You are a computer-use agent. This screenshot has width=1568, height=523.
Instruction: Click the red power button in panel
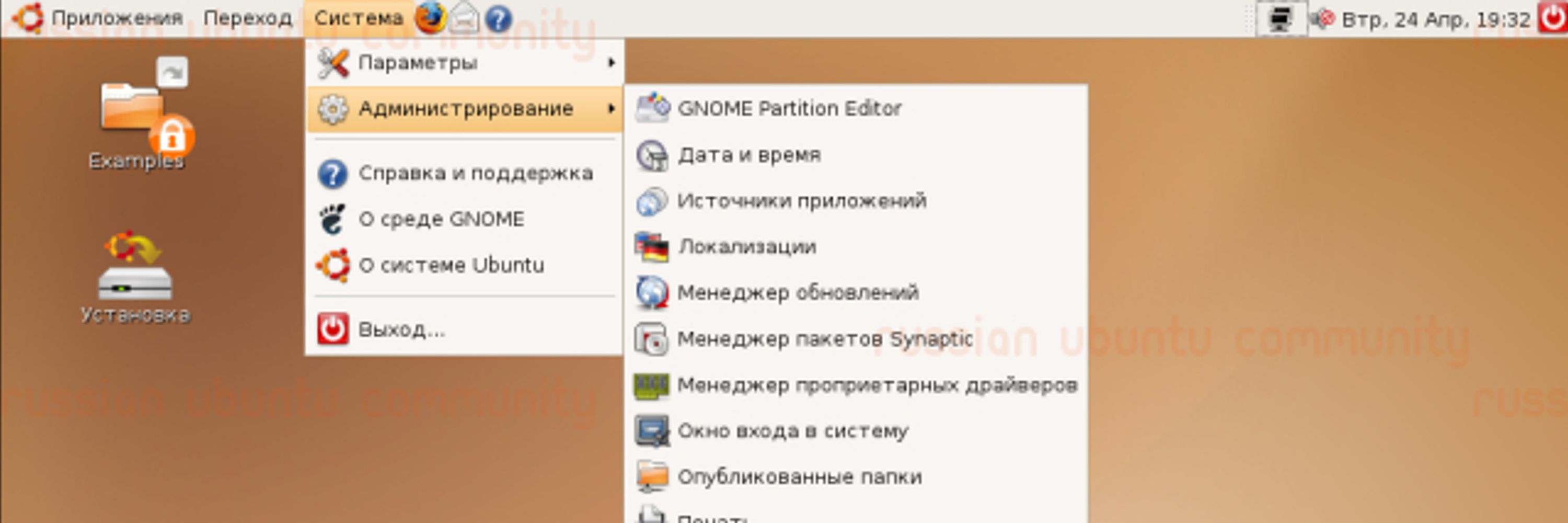point(1552,18)
